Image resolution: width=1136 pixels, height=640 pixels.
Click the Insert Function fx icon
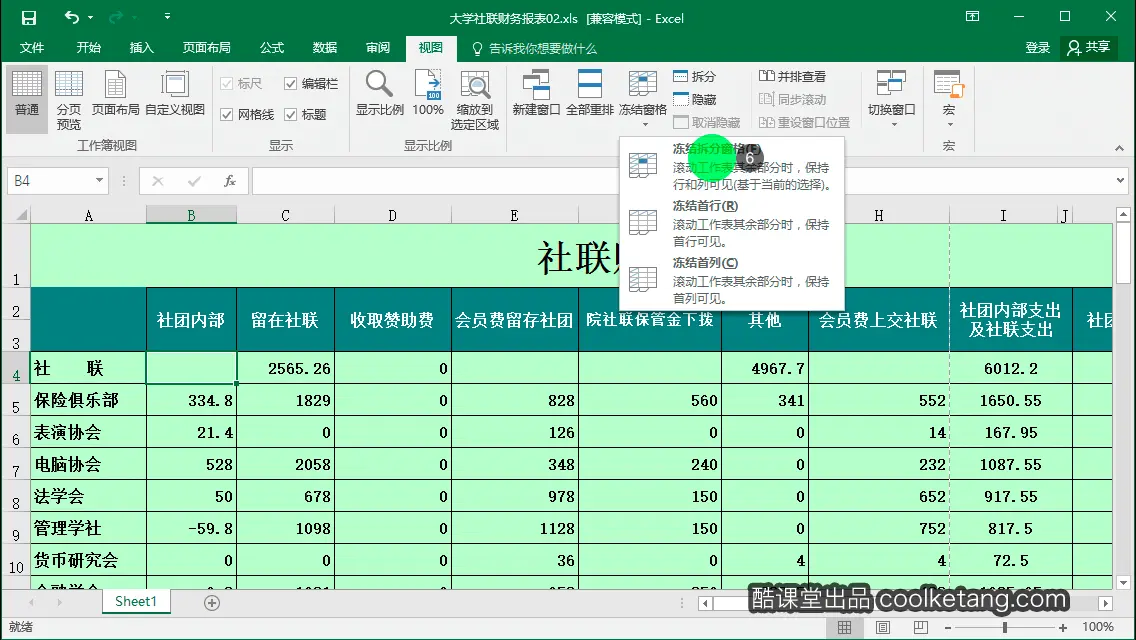pos(230,180)
